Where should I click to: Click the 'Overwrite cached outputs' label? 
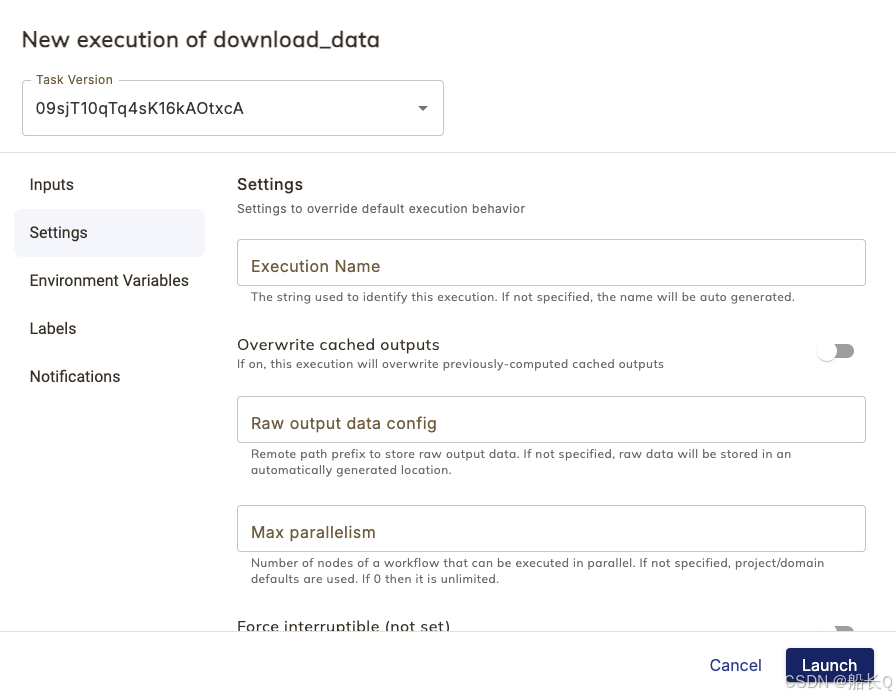click(338, 345)
